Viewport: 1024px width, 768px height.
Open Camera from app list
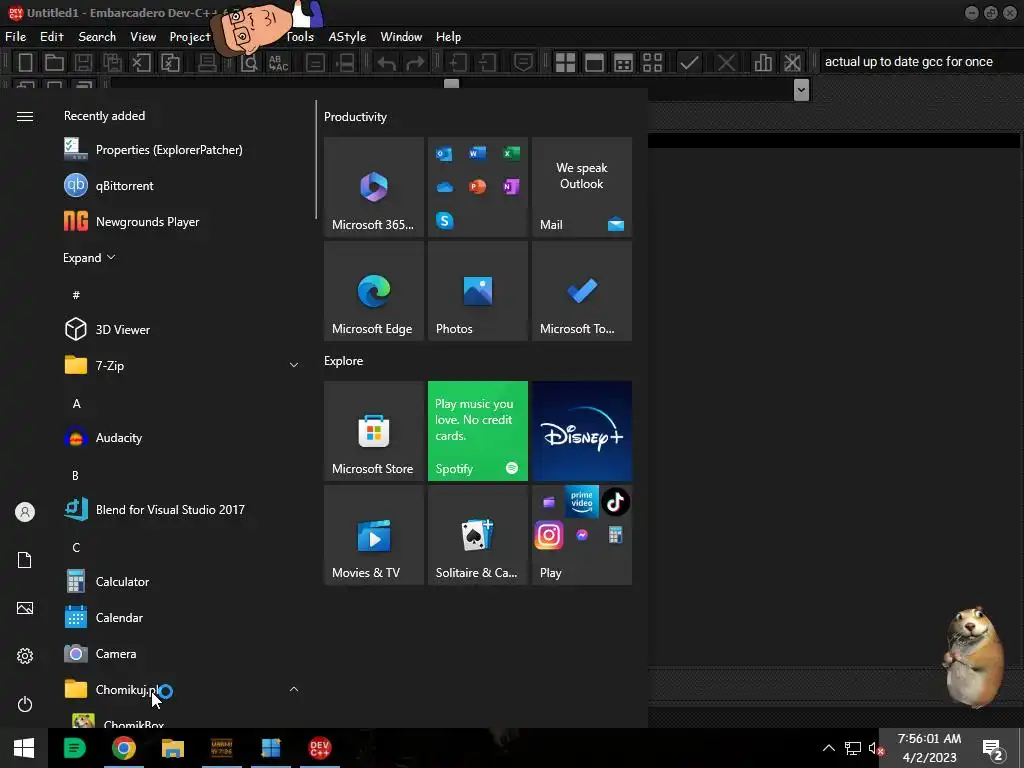(183, 653)
